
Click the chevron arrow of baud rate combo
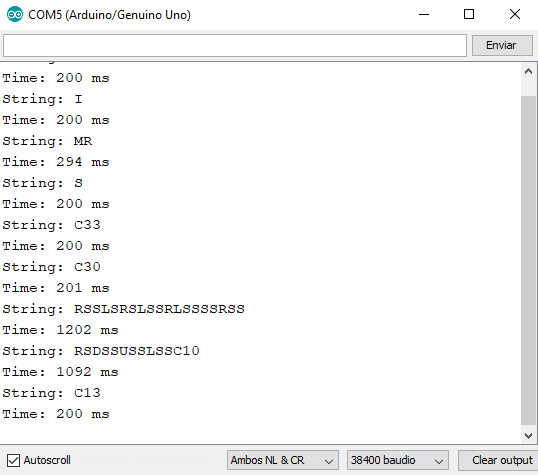click(439, 461)
